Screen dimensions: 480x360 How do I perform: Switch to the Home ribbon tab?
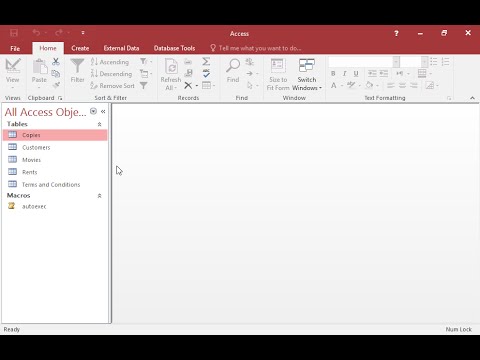[48, 48]
